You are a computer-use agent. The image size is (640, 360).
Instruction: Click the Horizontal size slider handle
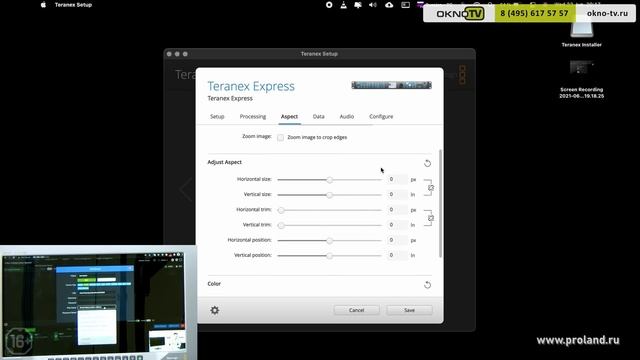pyautogui.click(x=329, y=180)
